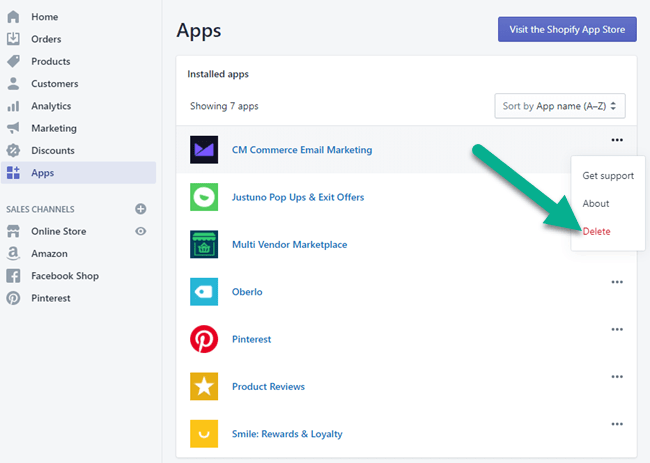Viewport: 650px width, 463px height.
Task: Click the Justuno green app icon
Action: 204,197
